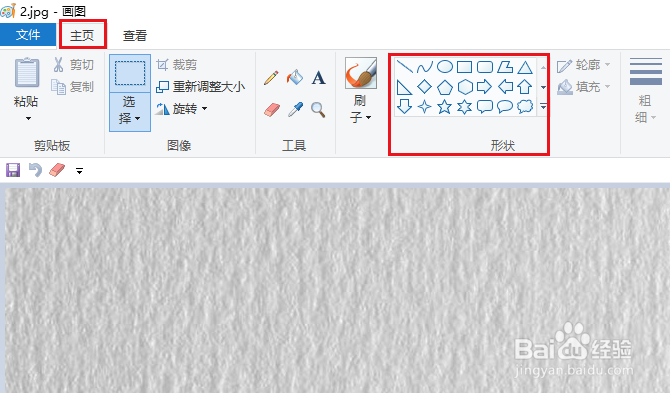670x393 pixels.
Task: Pick the Eraser tool in the 工具 group
Action: tap(272, 110)
